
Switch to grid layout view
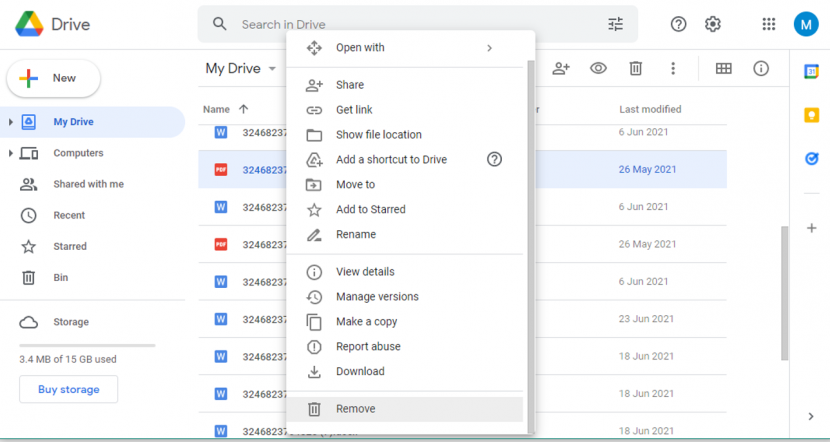click(724, 68)
